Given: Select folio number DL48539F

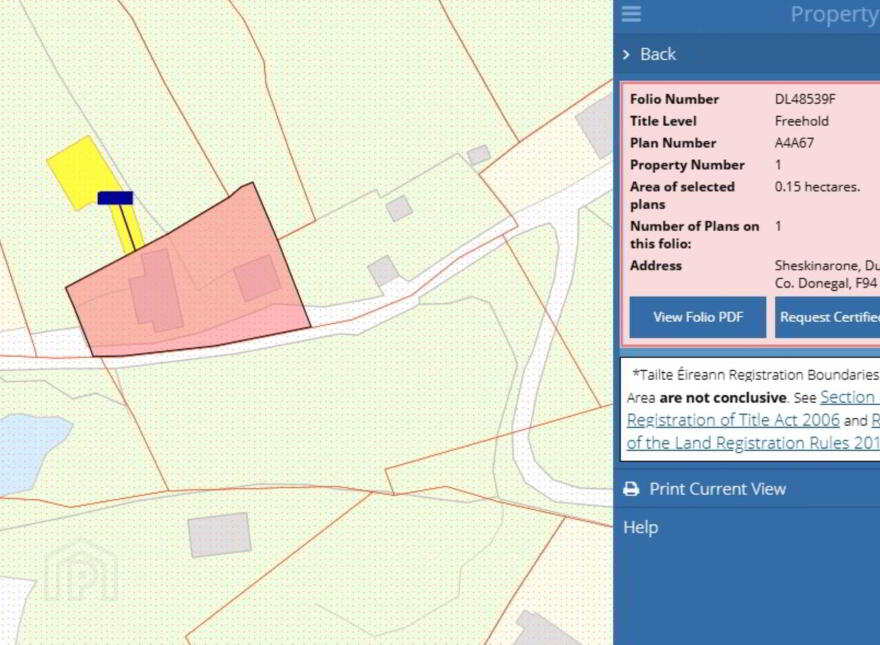Looking at the screenshot, I should [x=805, y=99].
